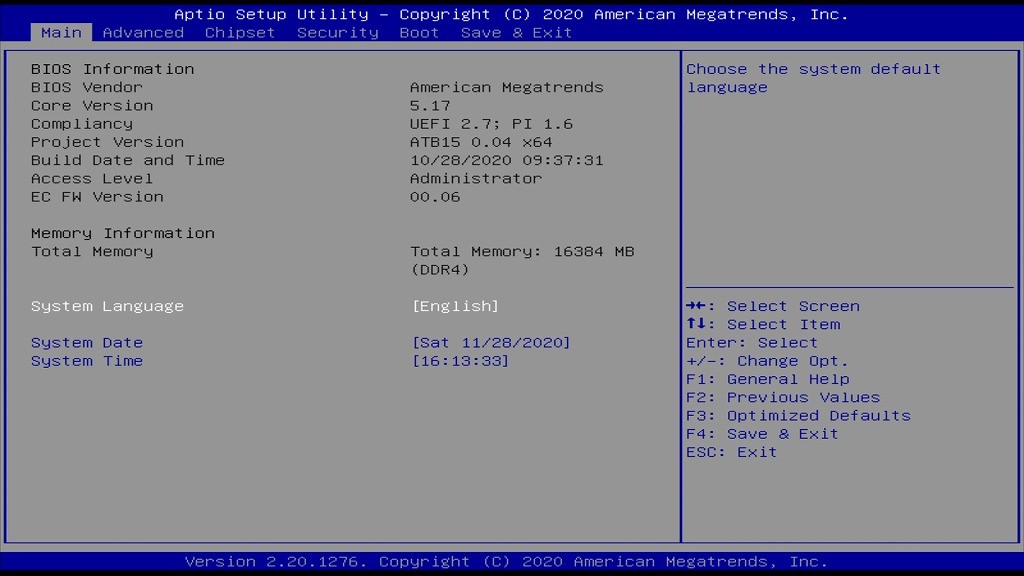1024x576 pixels.
Task: Click the Project Version ATB15 value
Action: click(481, 142)
